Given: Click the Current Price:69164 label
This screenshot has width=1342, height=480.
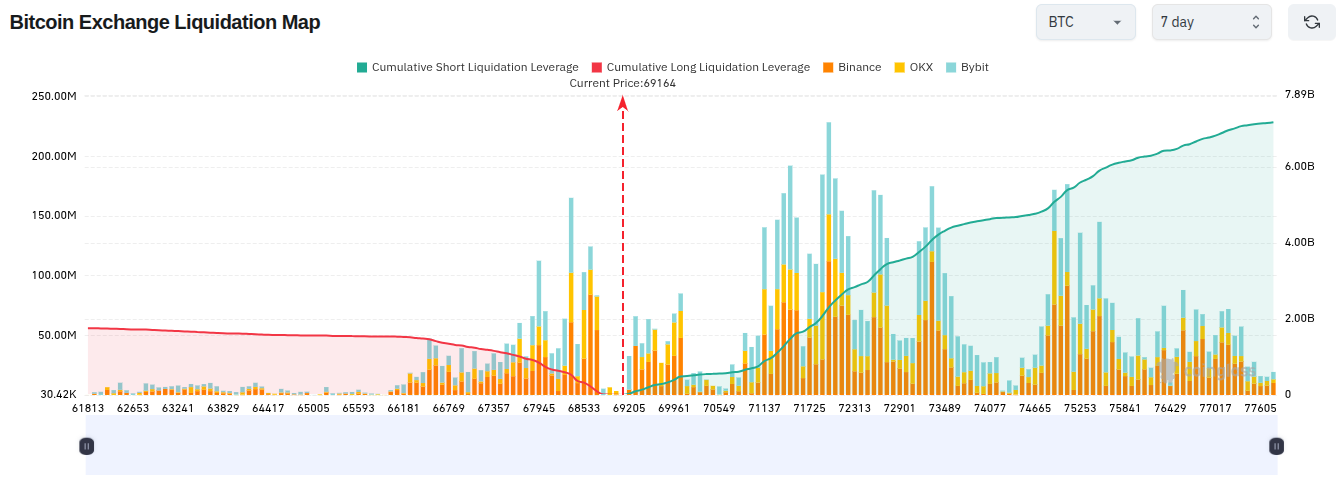Looking at the screenshot, I should [622, 83].
